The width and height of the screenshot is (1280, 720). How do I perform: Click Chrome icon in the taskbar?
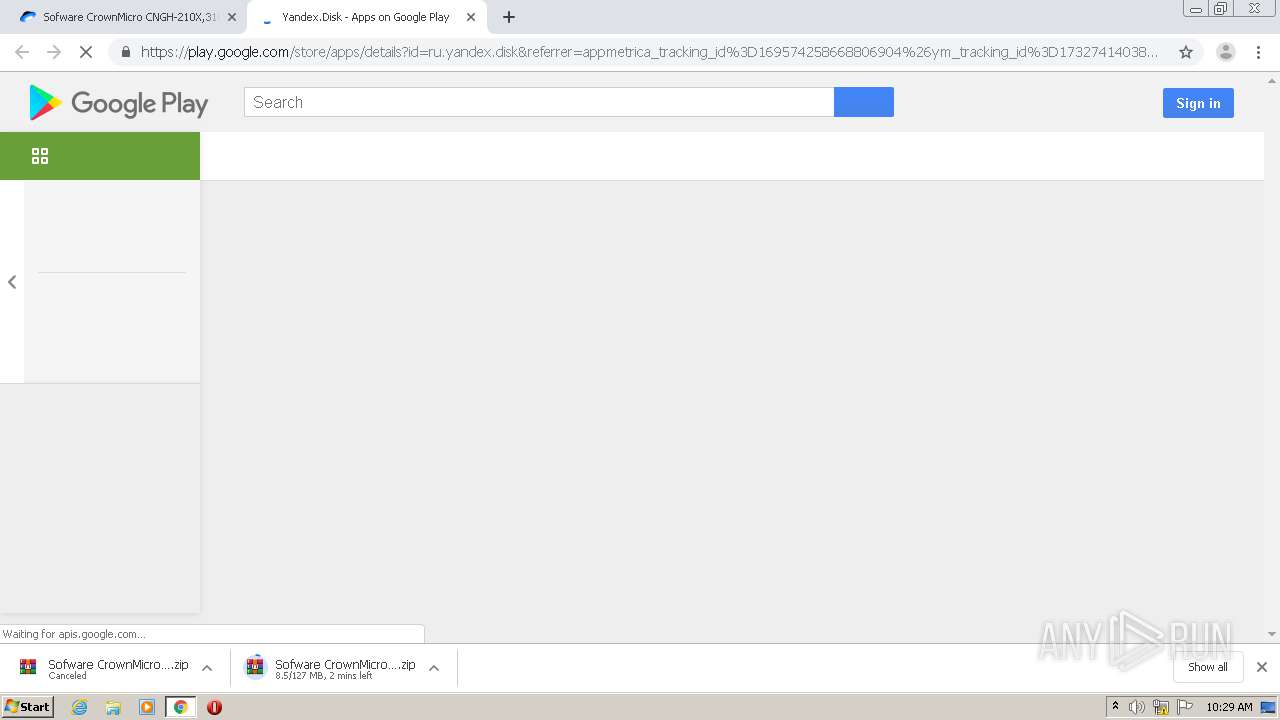click(x=181, y=707)
